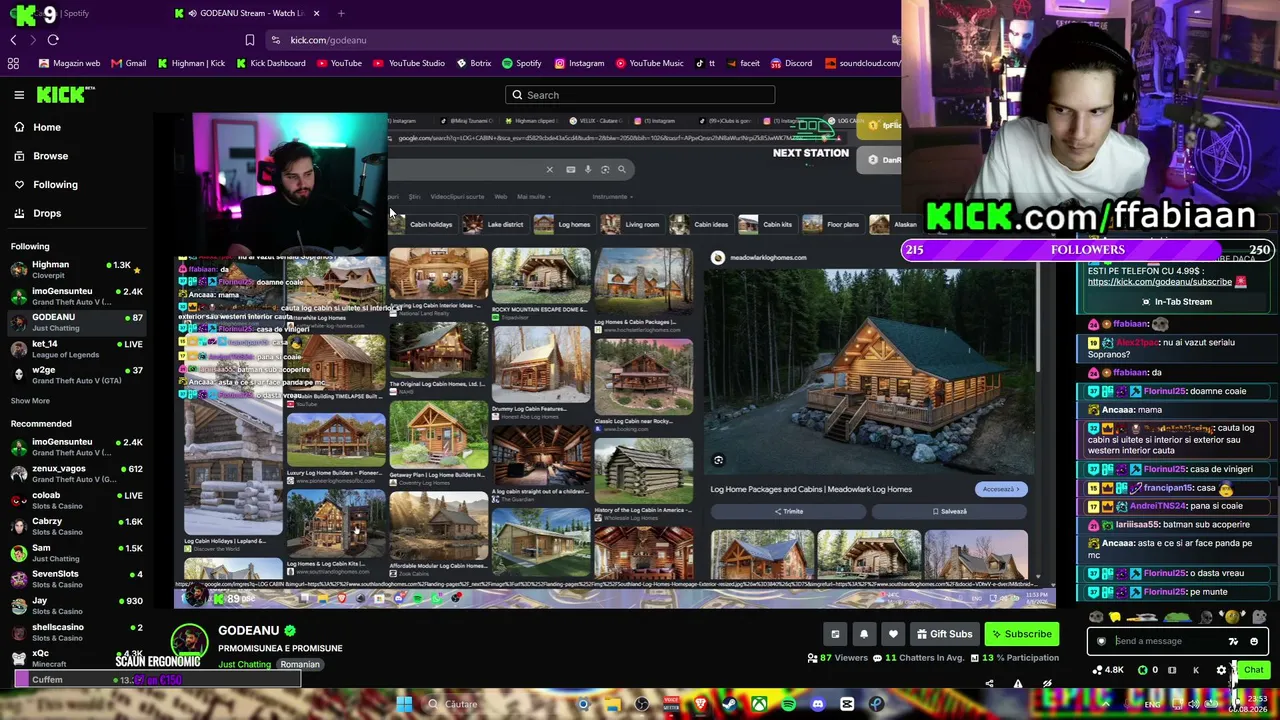Image resolution: width=1280 pixels, height=720 pixels.
Task: Open ket_14 channel in the sidebar
Action: click(x=75, y=348)
